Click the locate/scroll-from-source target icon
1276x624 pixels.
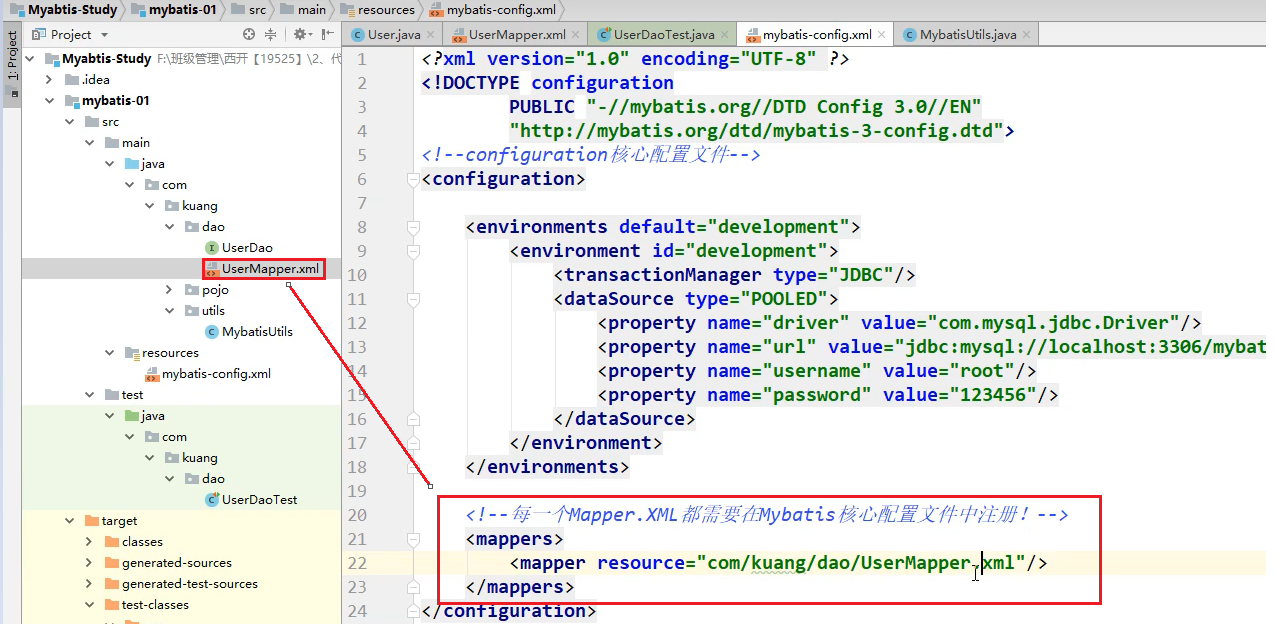[x=249, y=34]
